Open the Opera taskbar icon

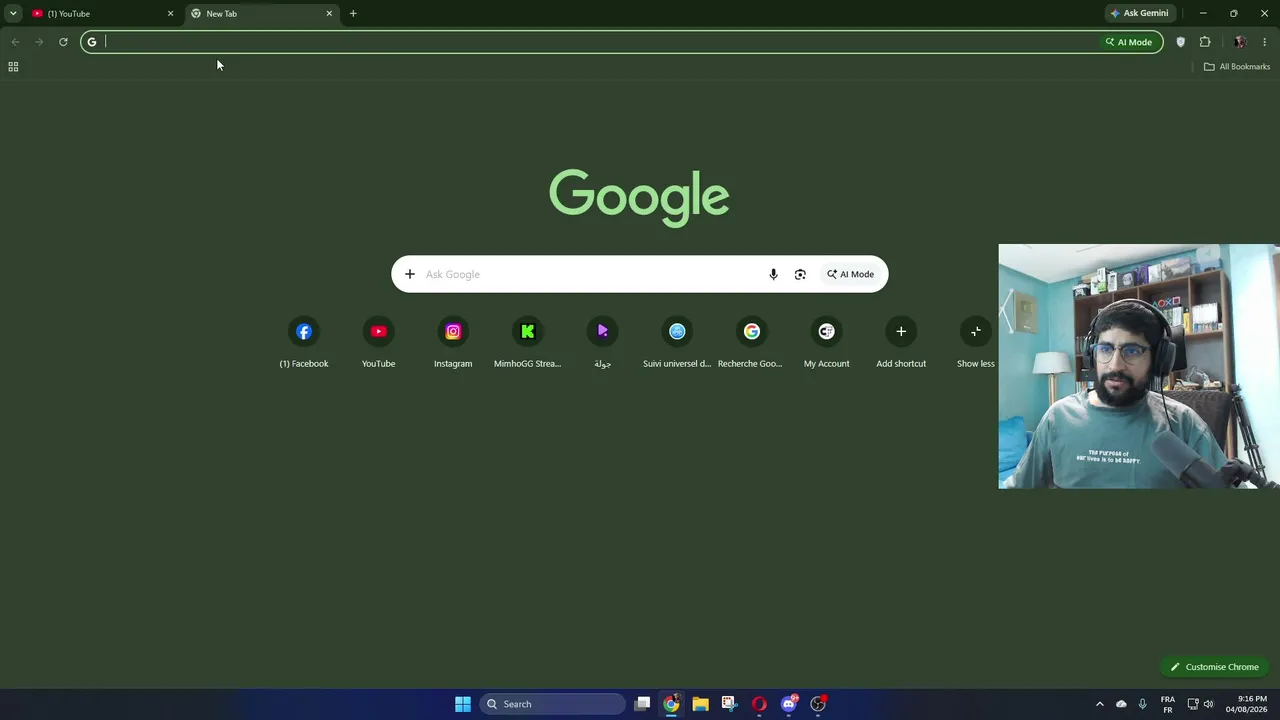[x=759, y=704]
